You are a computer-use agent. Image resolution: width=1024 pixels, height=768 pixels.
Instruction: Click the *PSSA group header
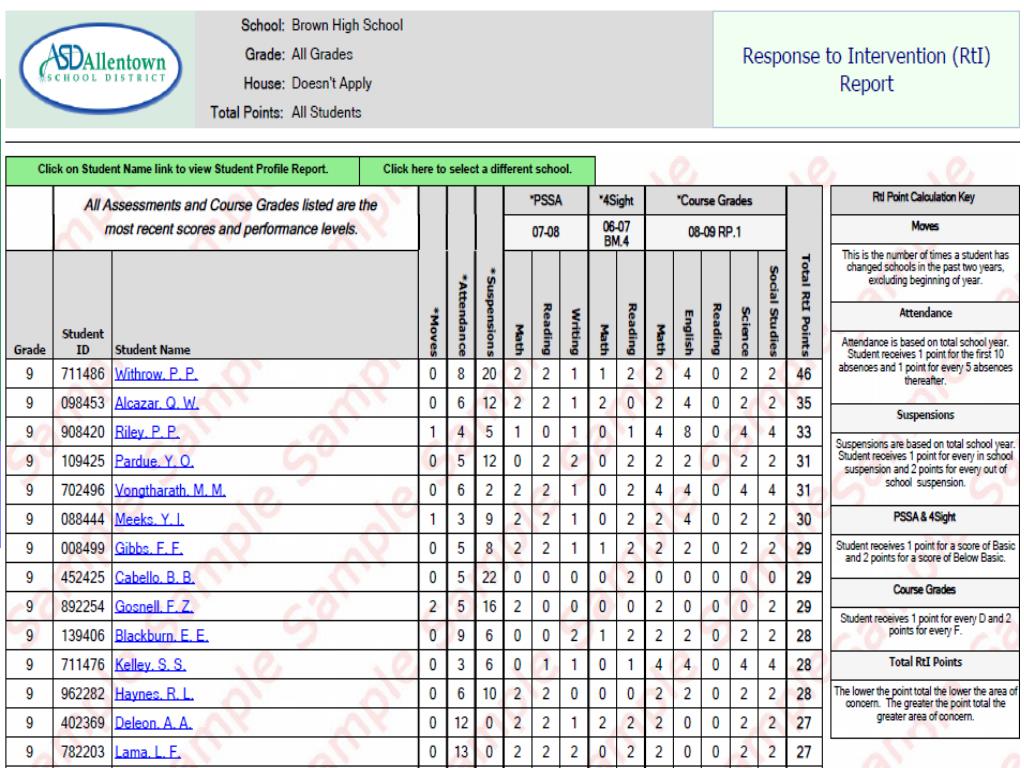(546, 200)
